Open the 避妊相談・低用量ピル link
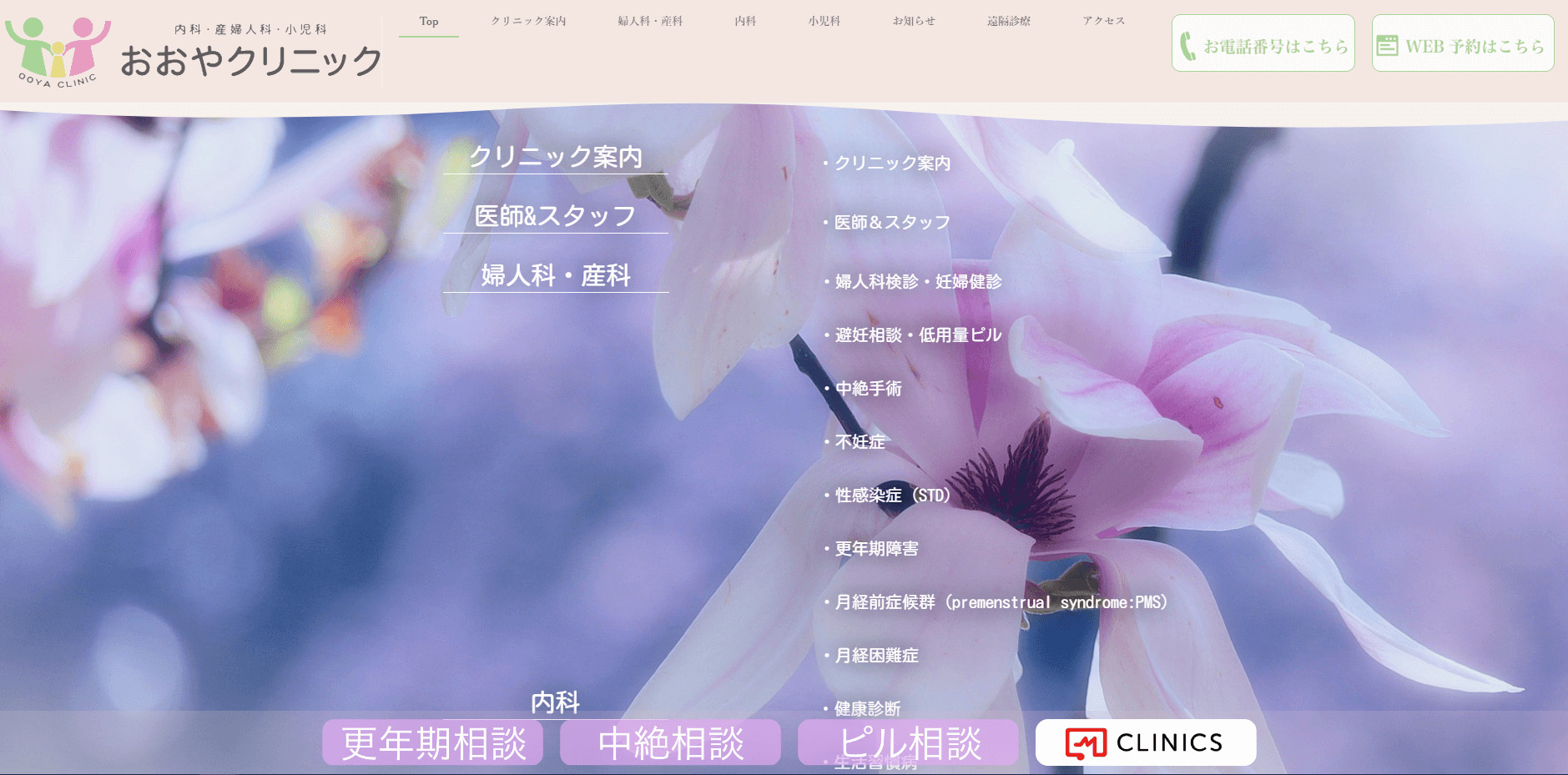Screen dimensions: 1568x775 click(x=918, y=335)
